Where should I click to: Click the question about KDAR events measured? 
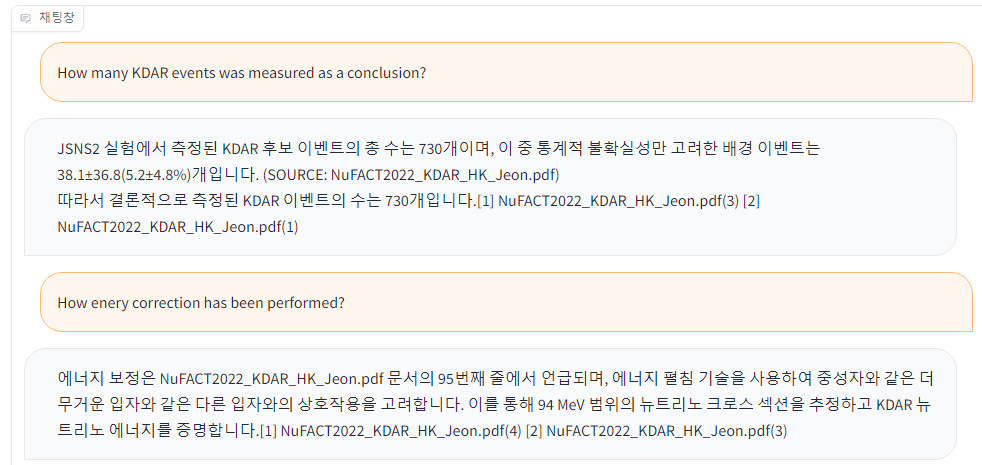242,72
